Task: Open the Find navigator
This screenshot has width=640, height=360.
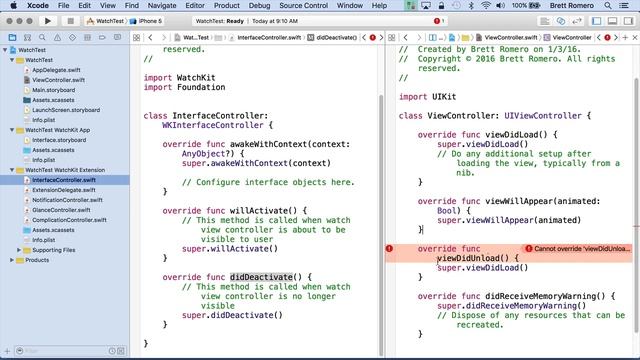Action: point(42,38)
